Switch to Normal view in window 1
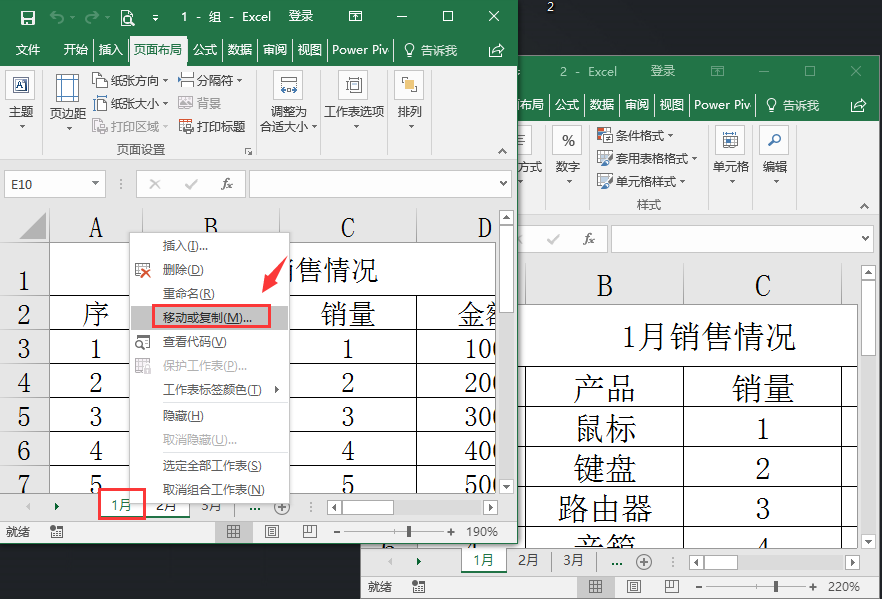 click(233, 532)
